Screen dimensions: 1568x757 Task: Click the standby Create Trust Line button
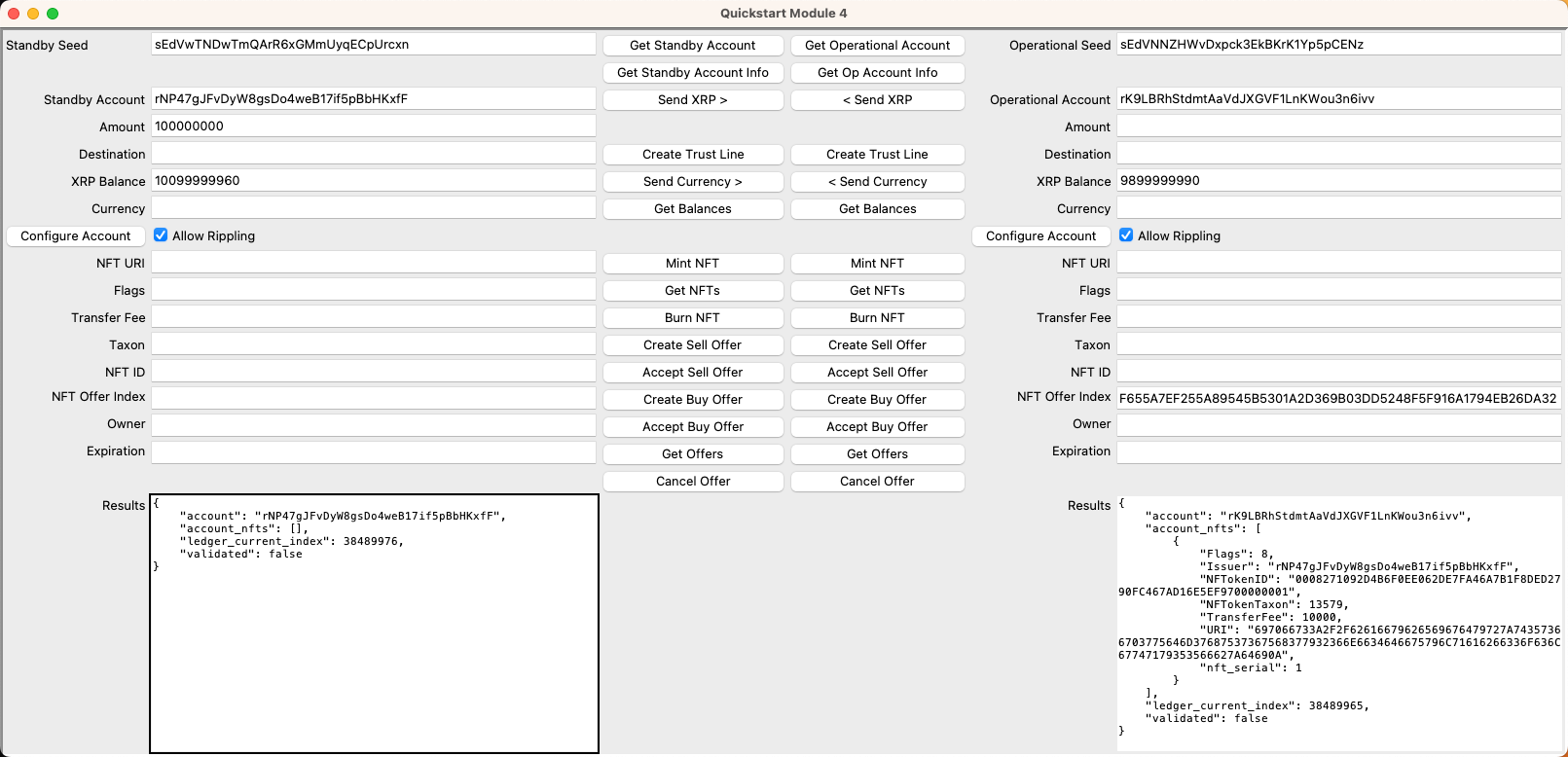tap(692, 155)
